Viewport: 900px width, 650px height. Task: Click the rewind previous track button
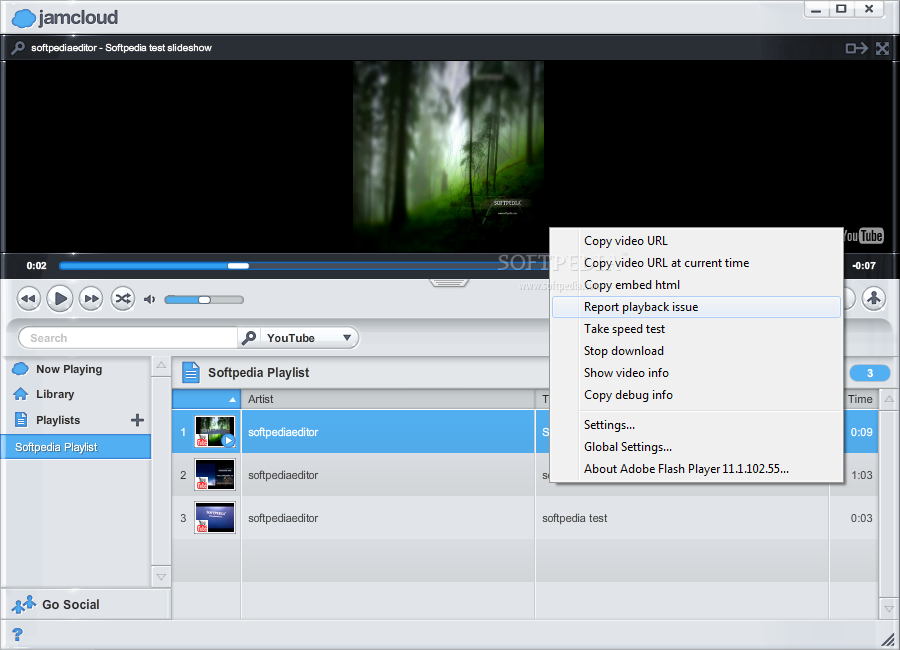tap(29, 299)
